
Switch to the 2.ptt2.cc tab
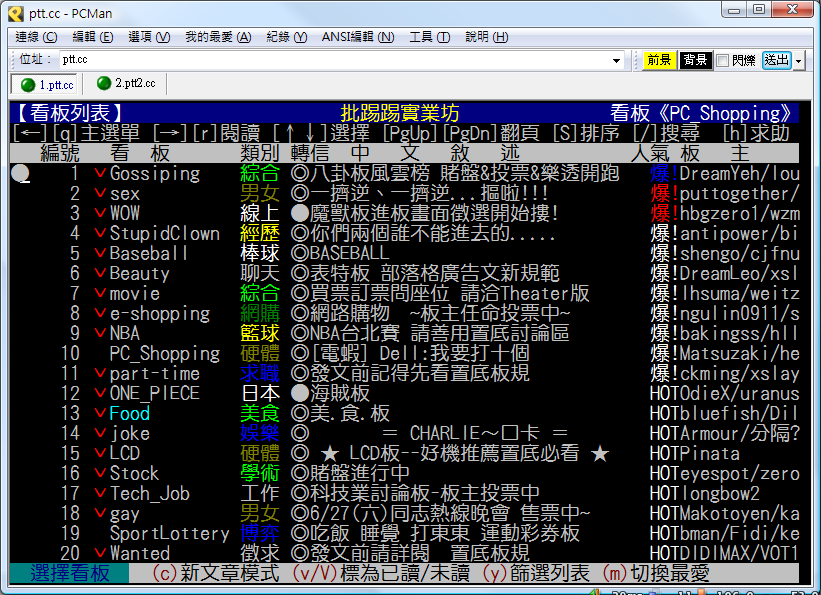click(x=126, y=83)
